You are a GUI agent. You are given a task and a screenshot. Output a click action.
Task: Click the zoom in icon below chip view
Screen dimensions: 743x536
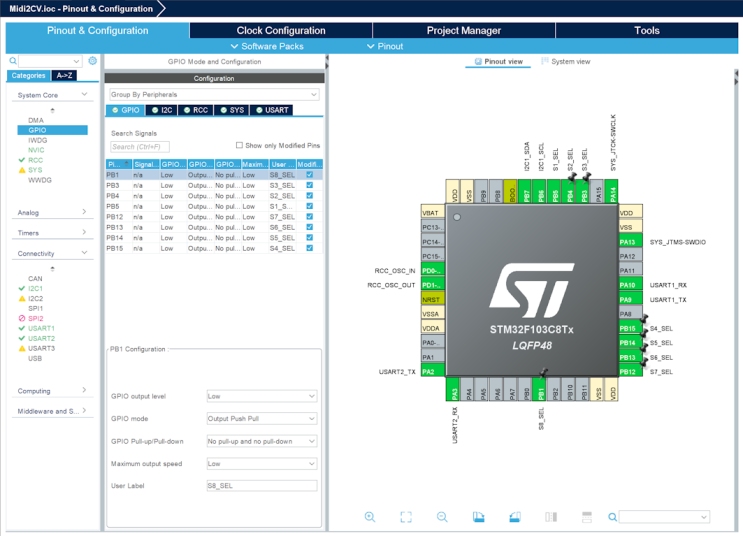[x=370, y=517]
